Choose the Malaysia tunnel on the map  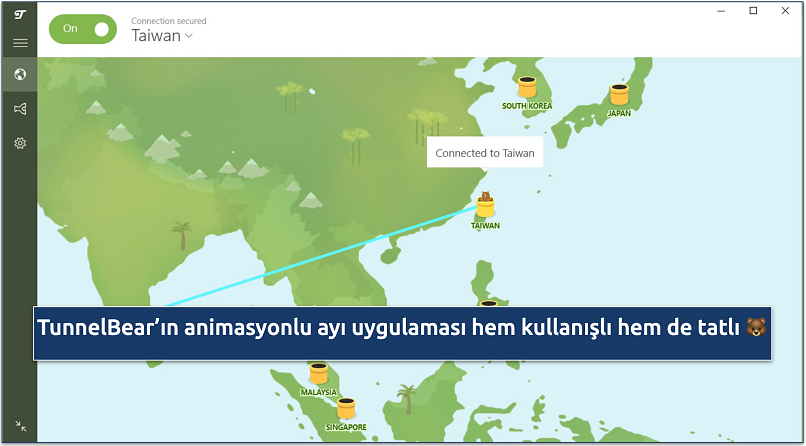click(318, 374)
